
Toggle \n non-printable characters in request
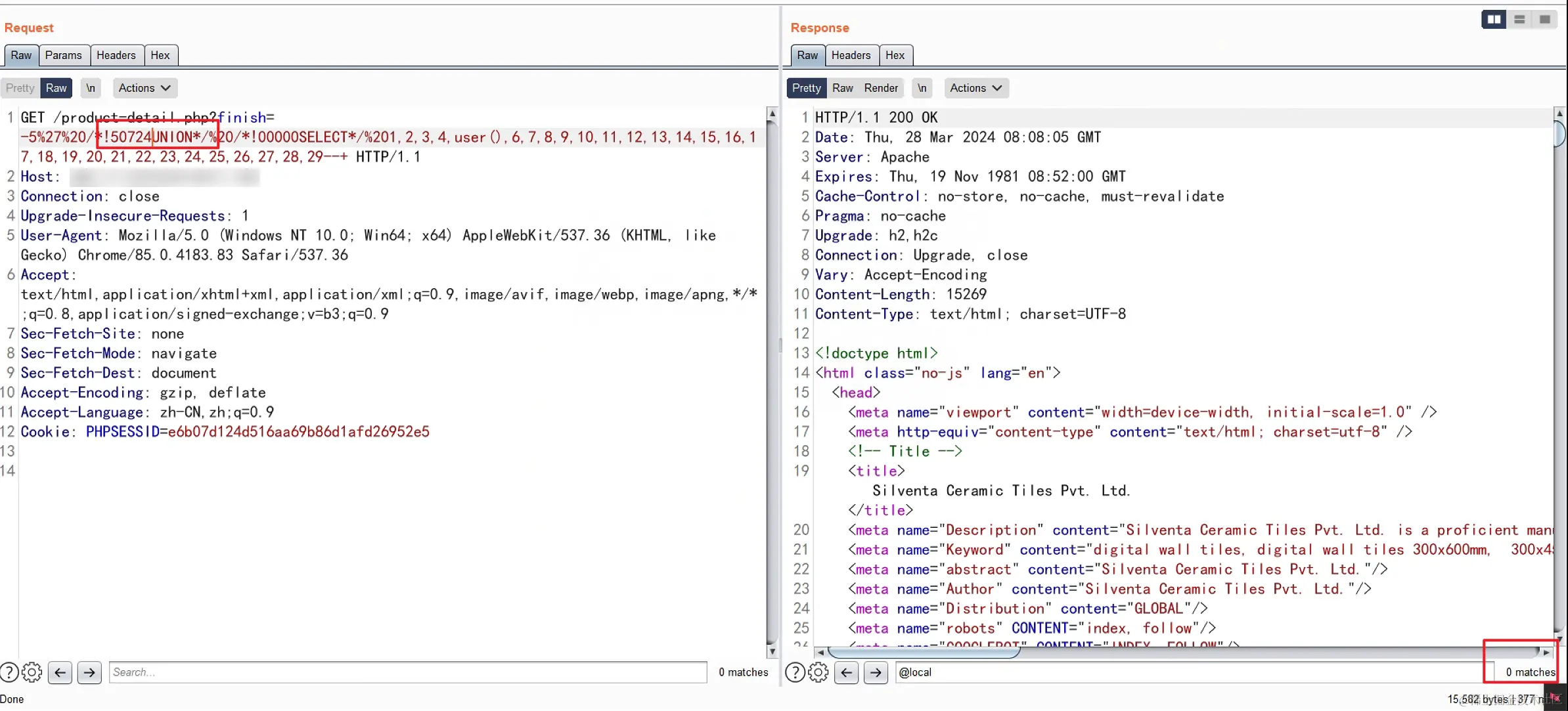91,88
